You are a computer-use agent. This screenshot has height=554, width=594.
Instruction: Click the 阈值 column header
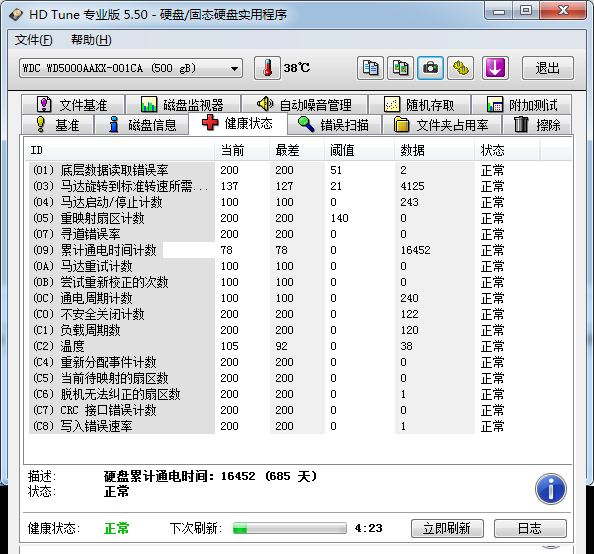(359, 150)
